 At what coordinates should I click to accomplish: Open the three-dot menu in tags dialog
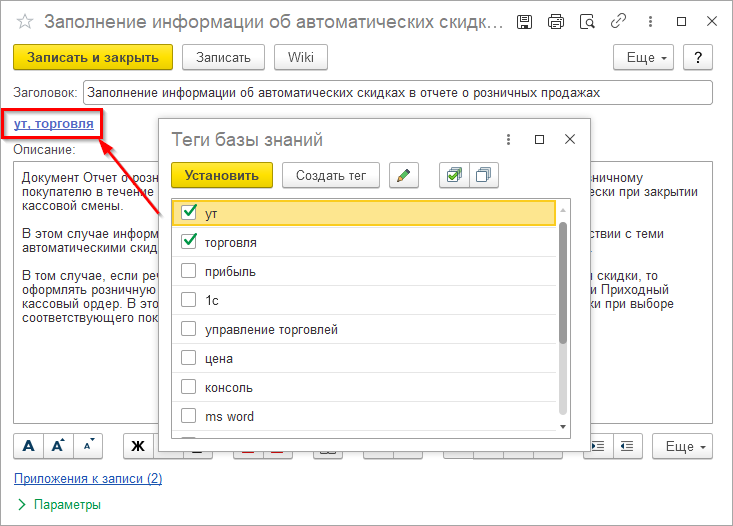tap(508, 140)
